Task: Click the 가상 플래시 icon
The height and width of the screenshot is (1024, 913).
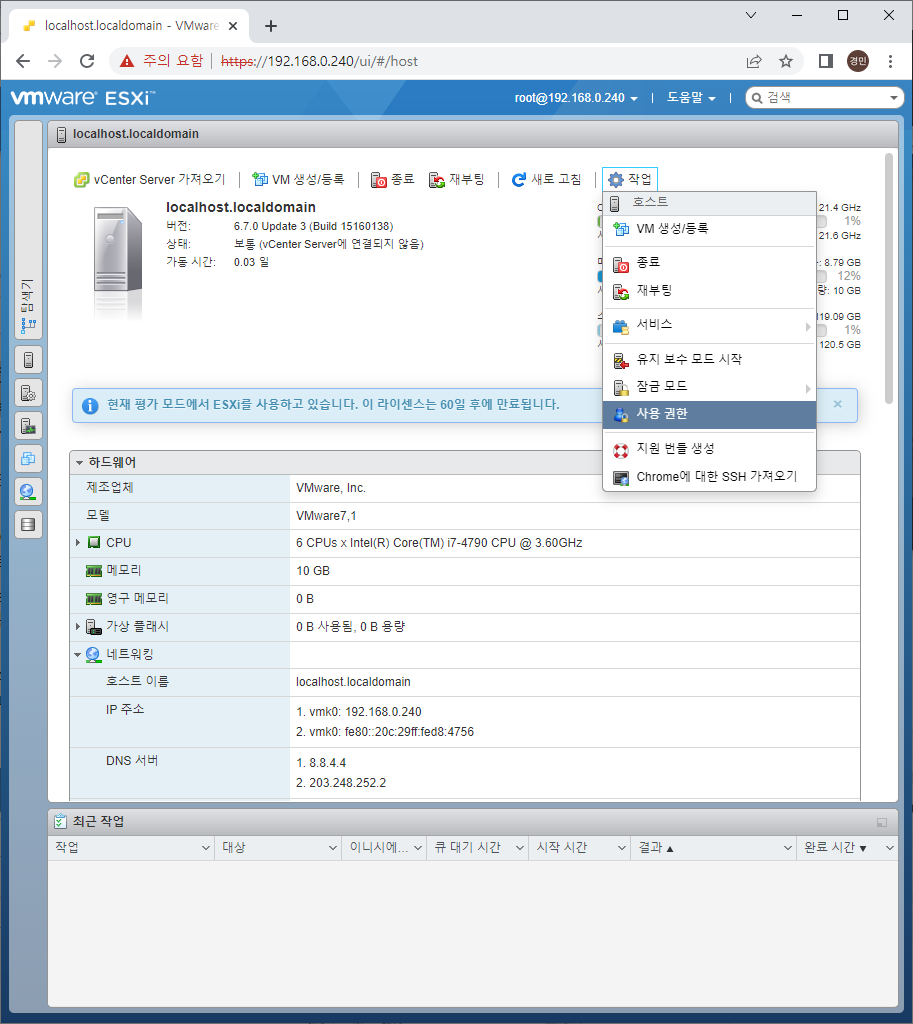Action: coord(93,627)
